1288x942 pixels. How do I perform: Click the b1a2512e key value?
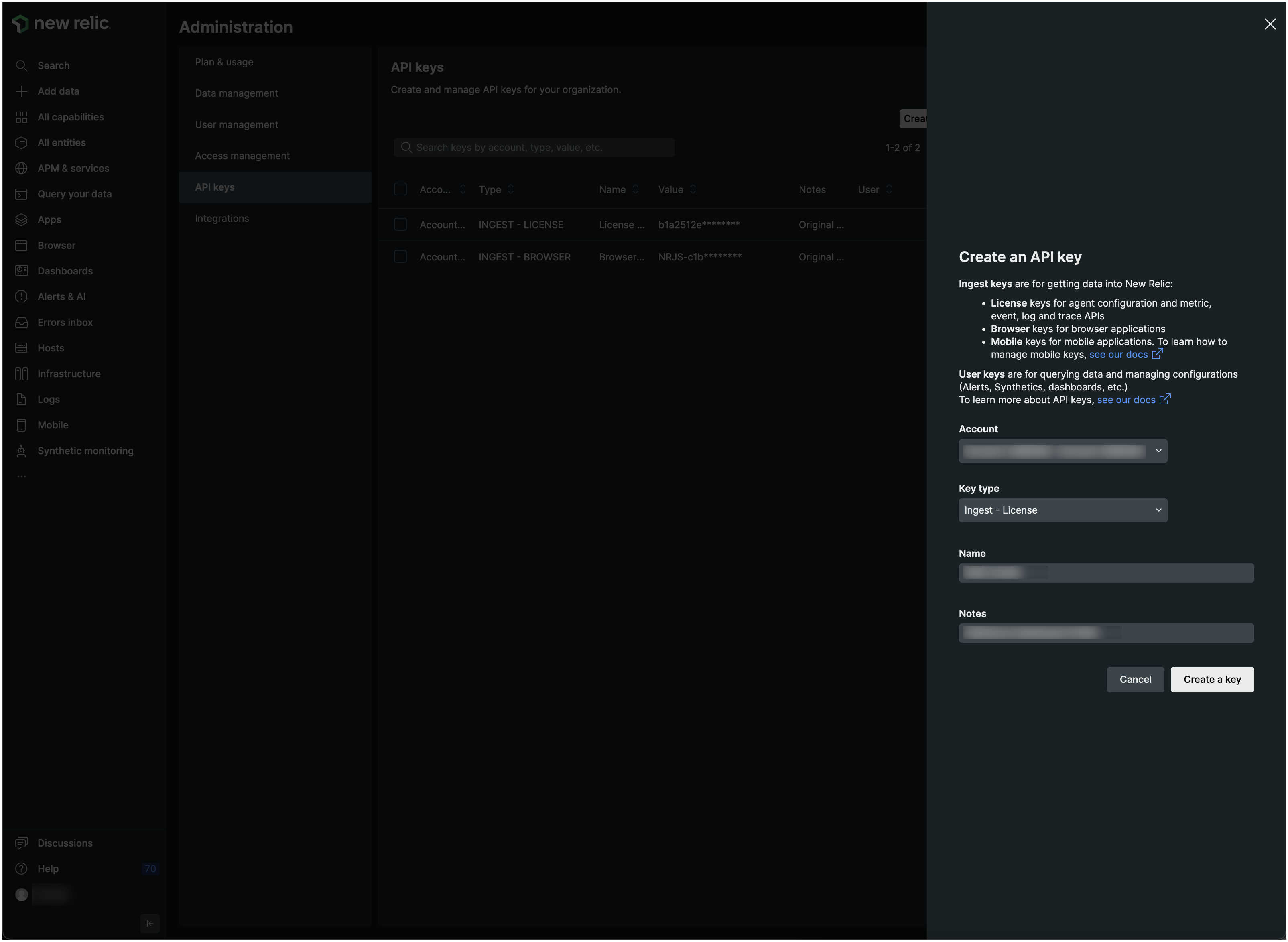click(699, 225)
